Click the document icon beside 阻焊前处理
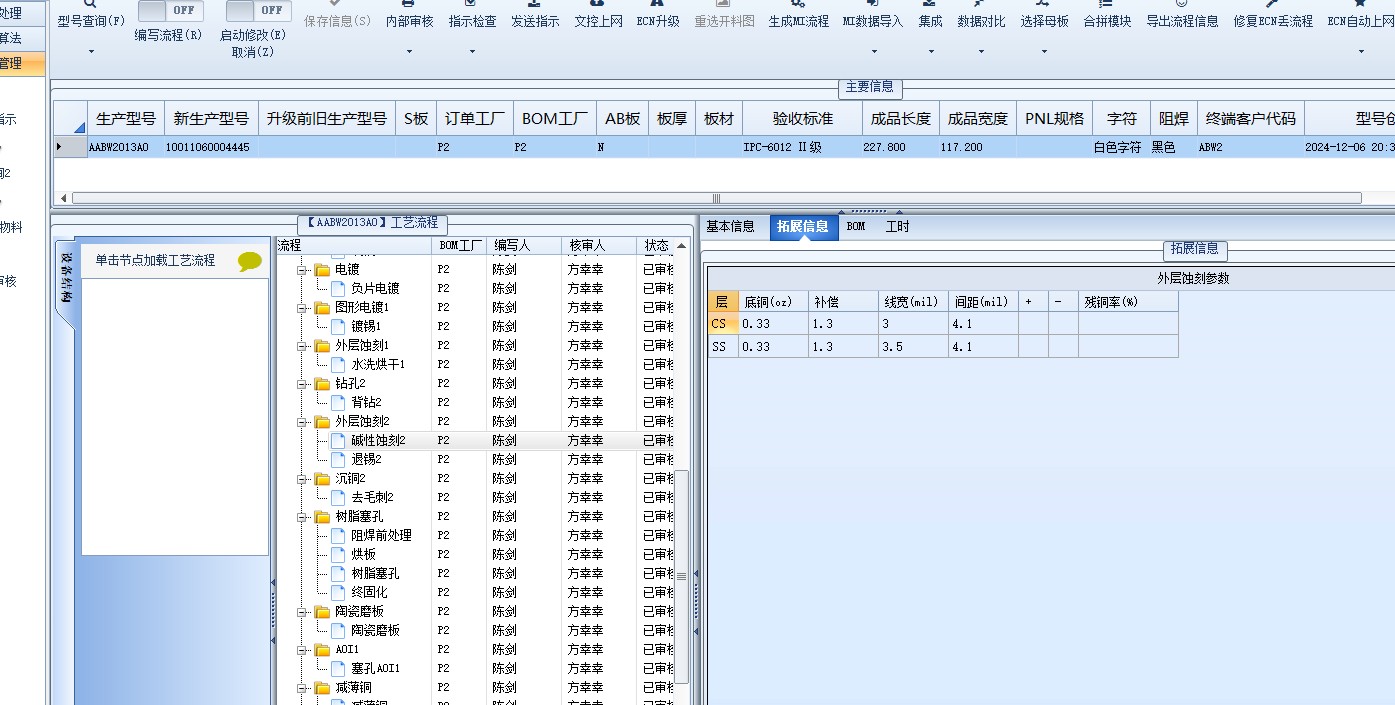The height and width of the screenshot is (705, 1395). [x=339, y=535]
